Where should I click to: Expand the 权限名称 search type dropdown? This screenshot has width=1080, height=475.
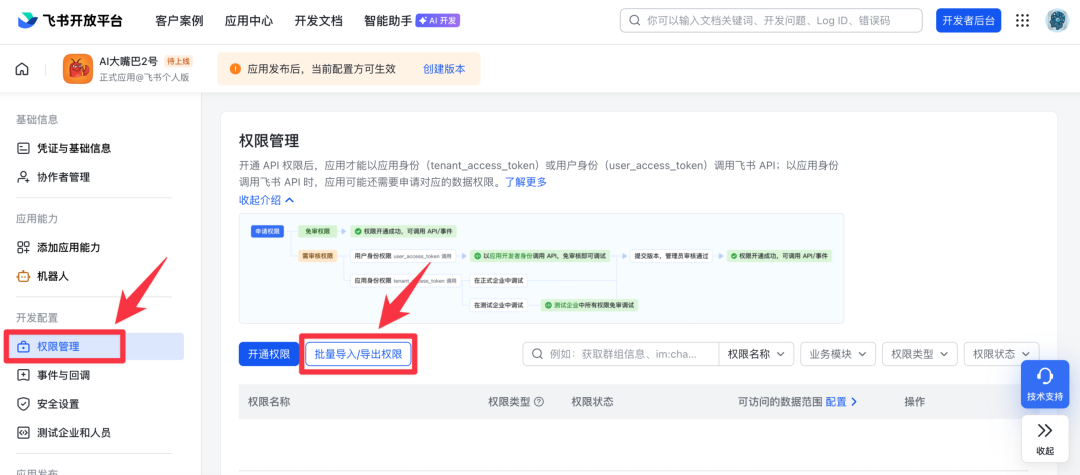(x=757, y=354)
